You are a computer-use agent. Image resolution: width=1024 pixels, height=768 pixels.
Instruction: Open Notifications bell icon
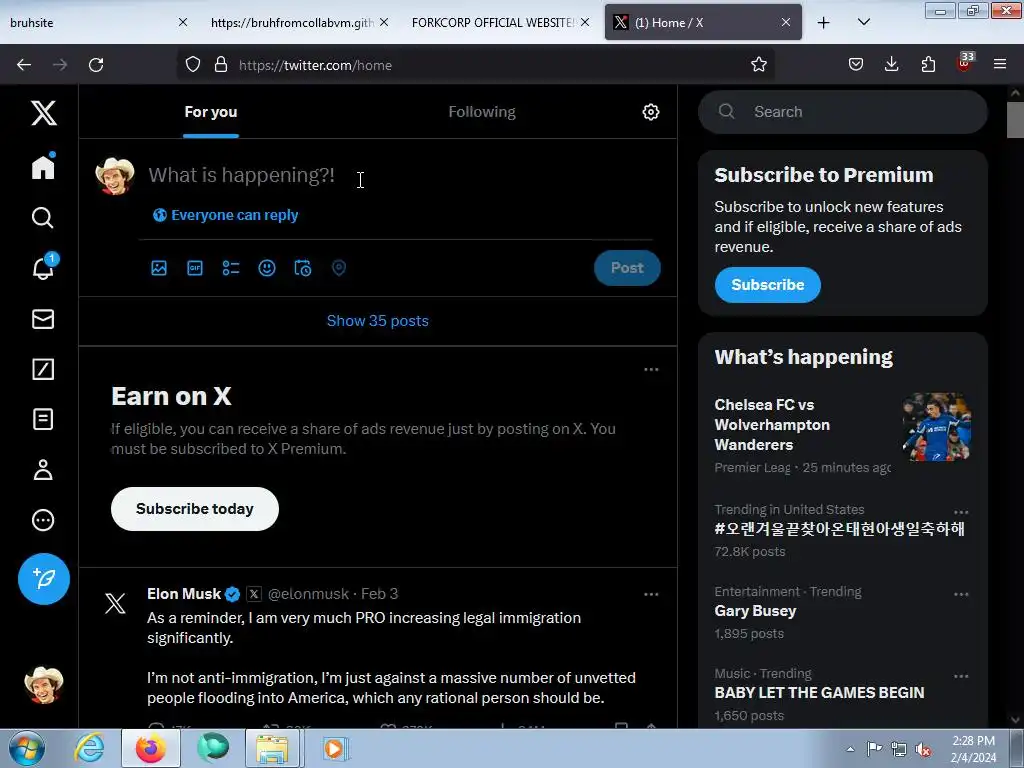[44, 267]
